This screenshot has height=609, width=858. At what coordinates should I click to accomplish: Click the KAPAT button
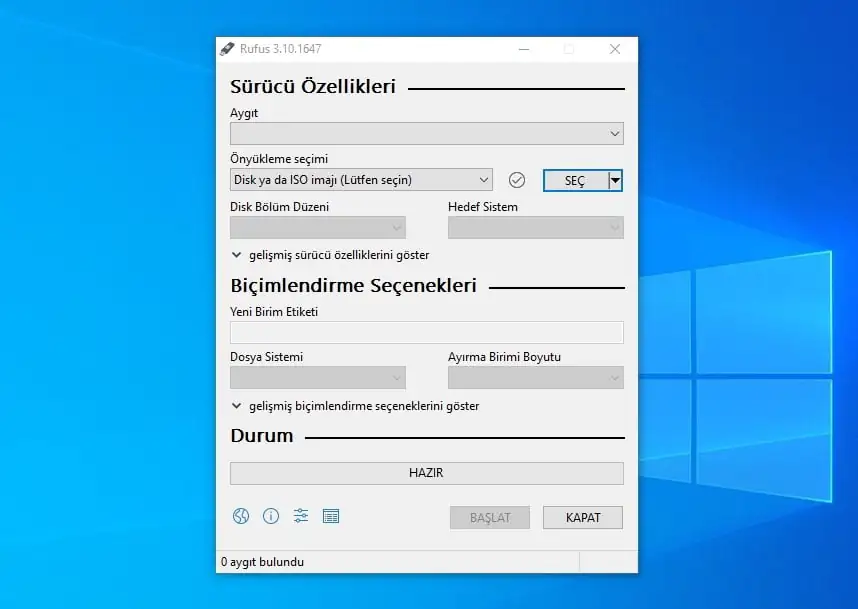click(x=583, y=517)
